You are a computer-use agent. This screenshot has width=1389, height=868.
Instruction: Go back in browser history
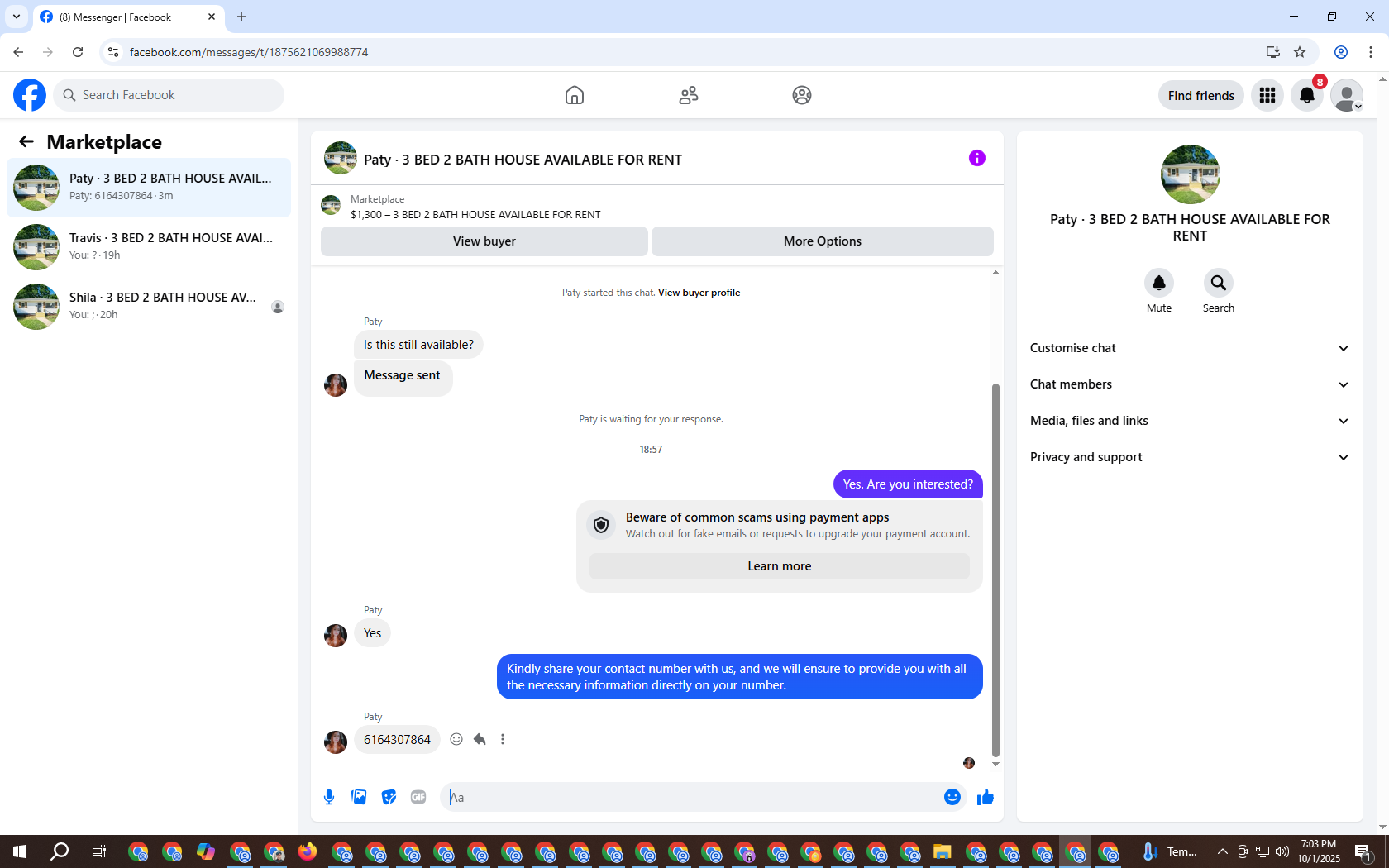tap(18, 52)
